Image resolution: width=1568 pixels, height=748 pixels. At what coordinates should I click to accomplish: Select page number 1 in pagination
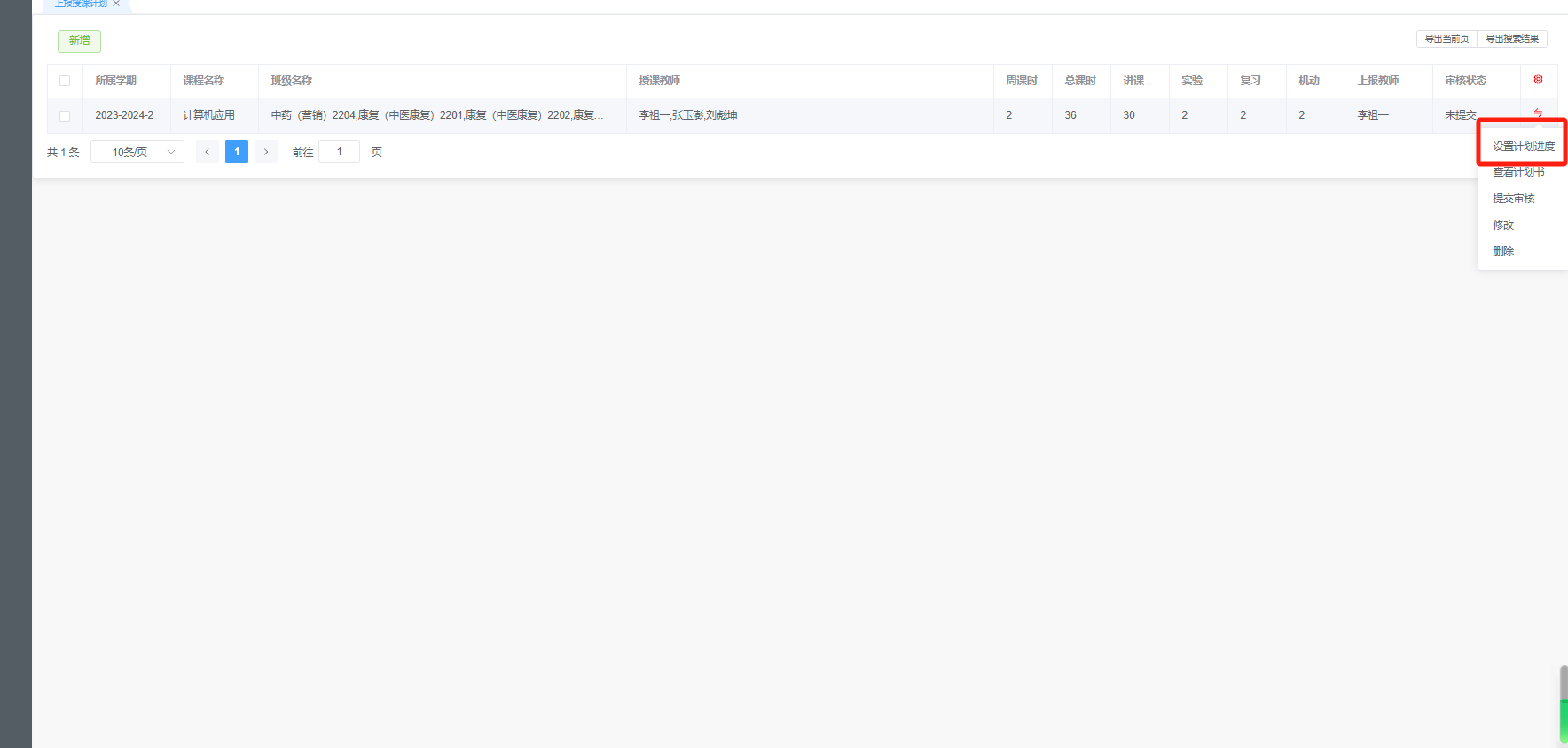(x=237, y=152)
